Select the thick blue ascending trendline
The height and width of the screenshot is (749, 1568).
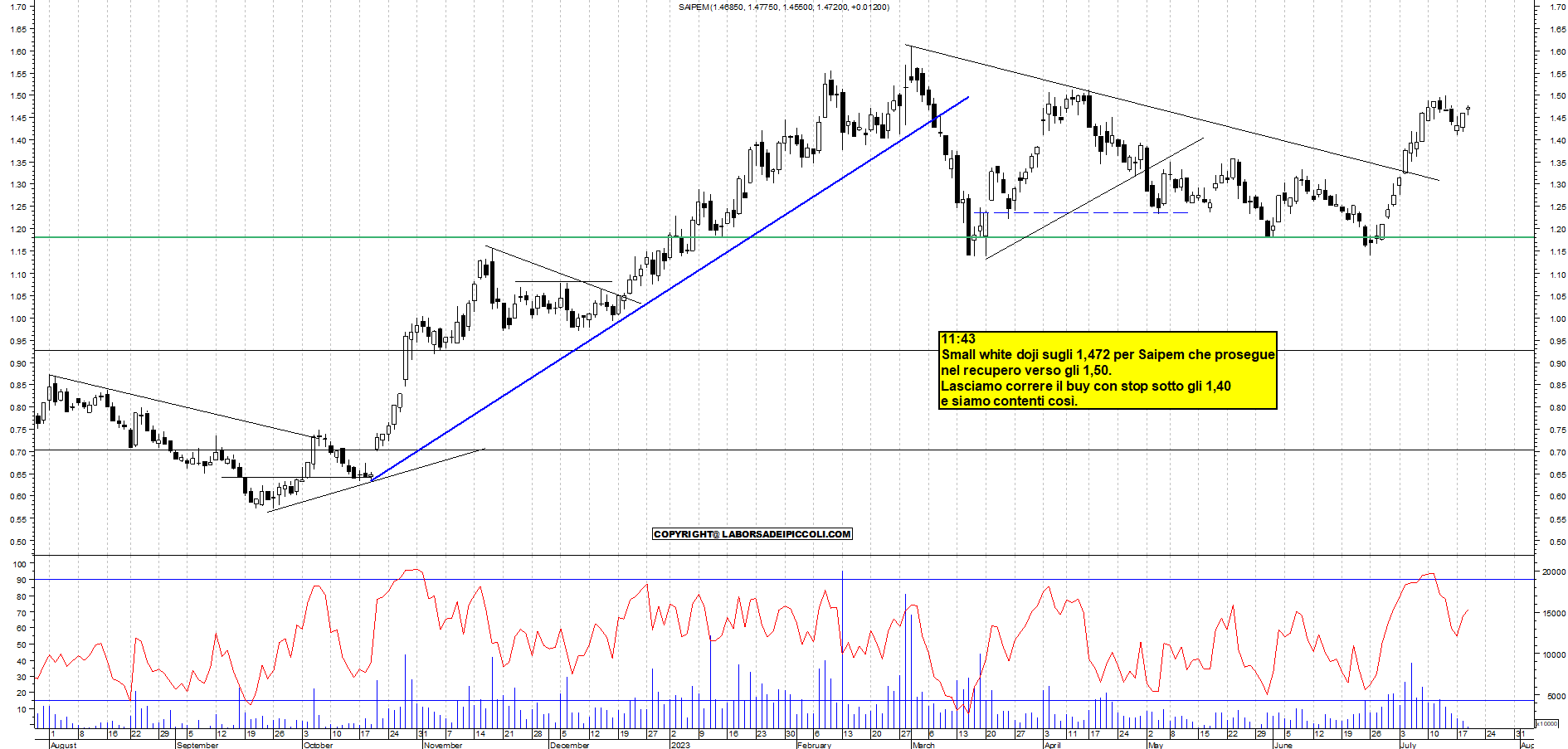click(670, 289)
